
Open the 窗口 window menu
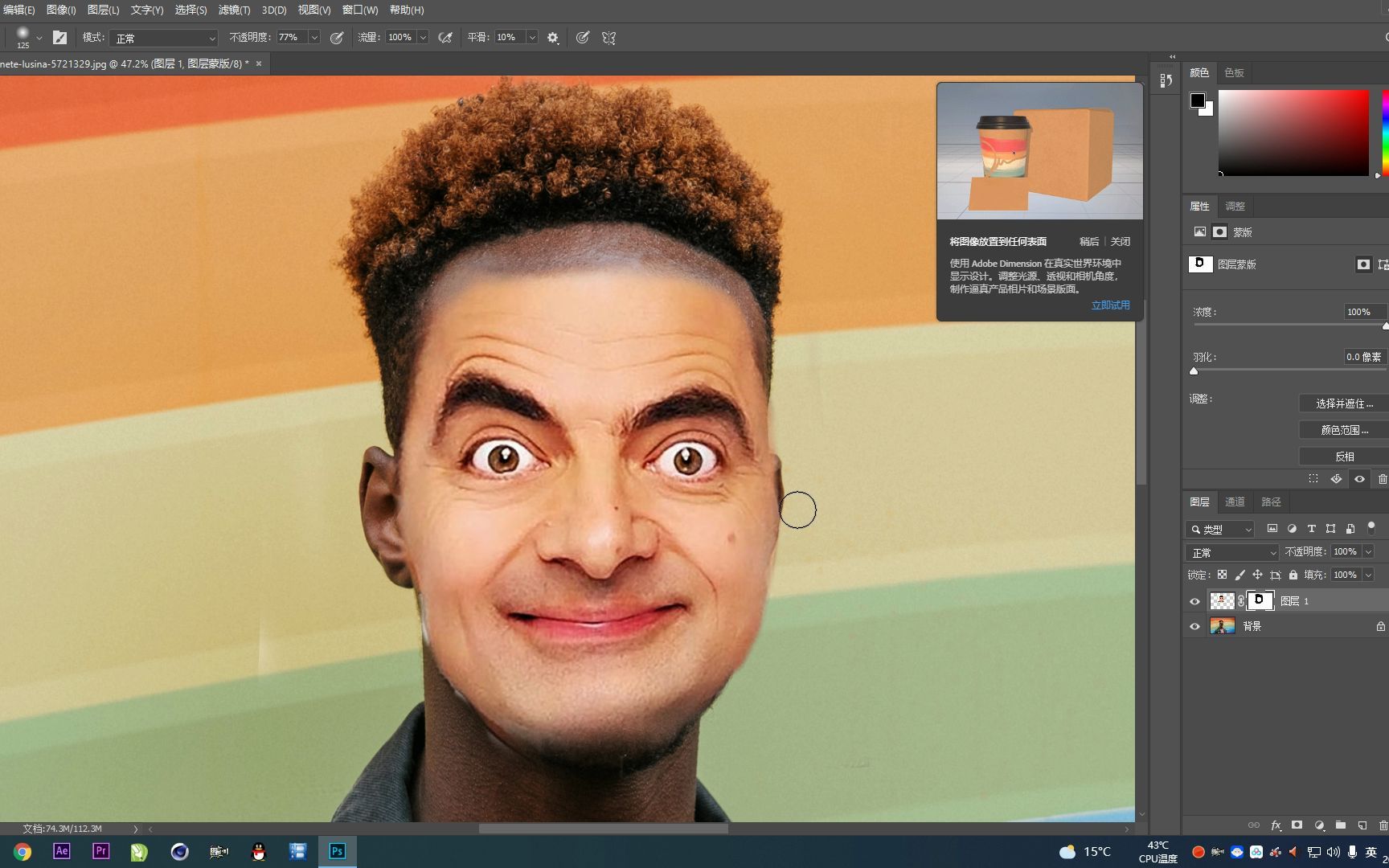click(359, 10)
